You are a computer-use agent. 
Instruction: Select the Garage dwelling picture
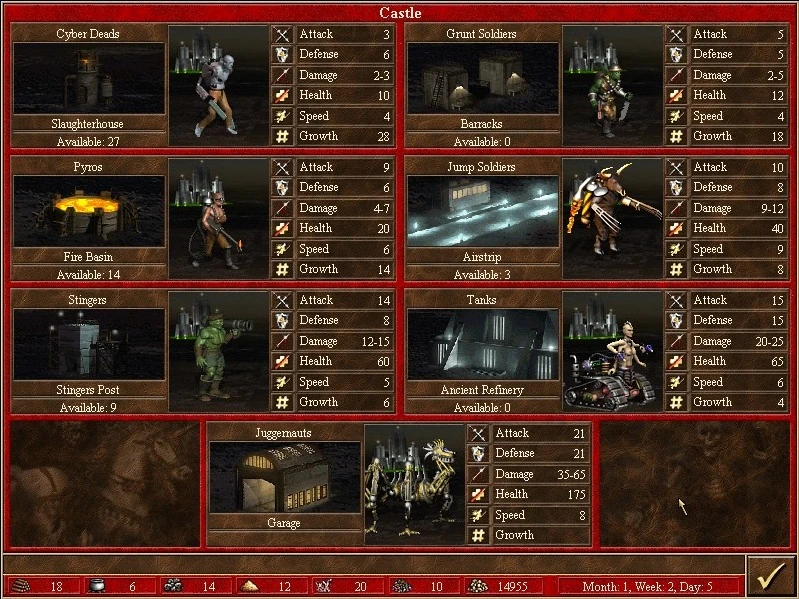point(285,477)
